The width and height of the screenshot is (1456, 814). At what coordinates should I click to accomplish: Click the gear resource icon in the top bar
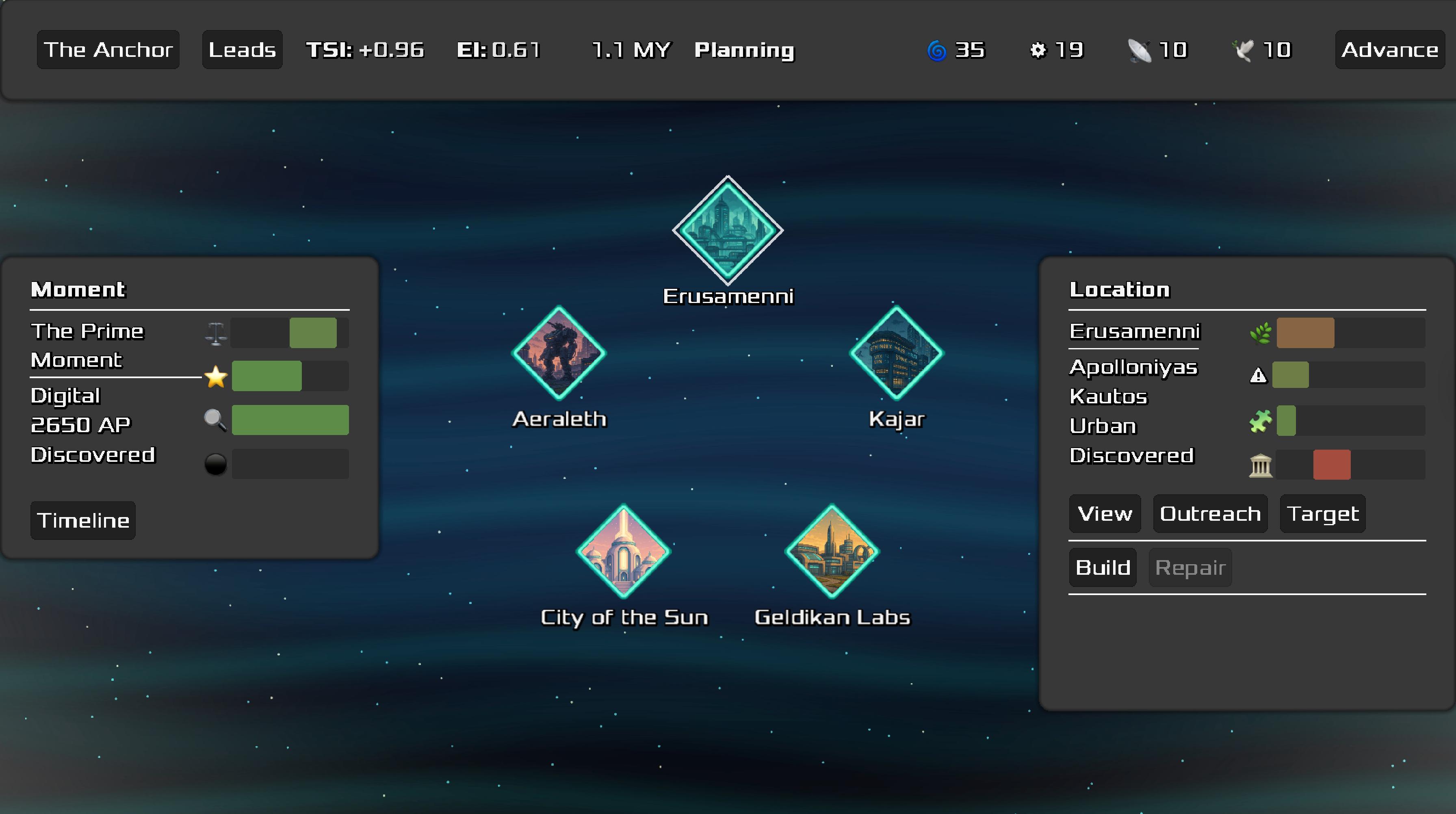click(x=1038, y=50)
